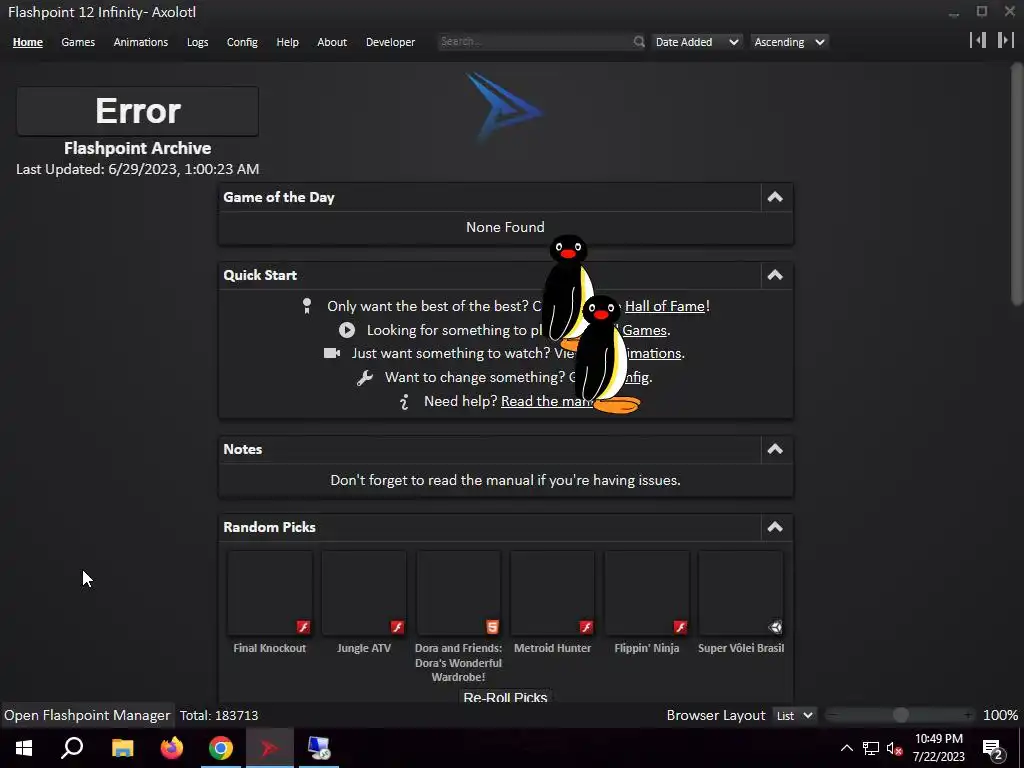Click the wrench icon beside 'Want to change something'
The width and height of the screenshot is (1024, 768).
[x=364, y=377]
